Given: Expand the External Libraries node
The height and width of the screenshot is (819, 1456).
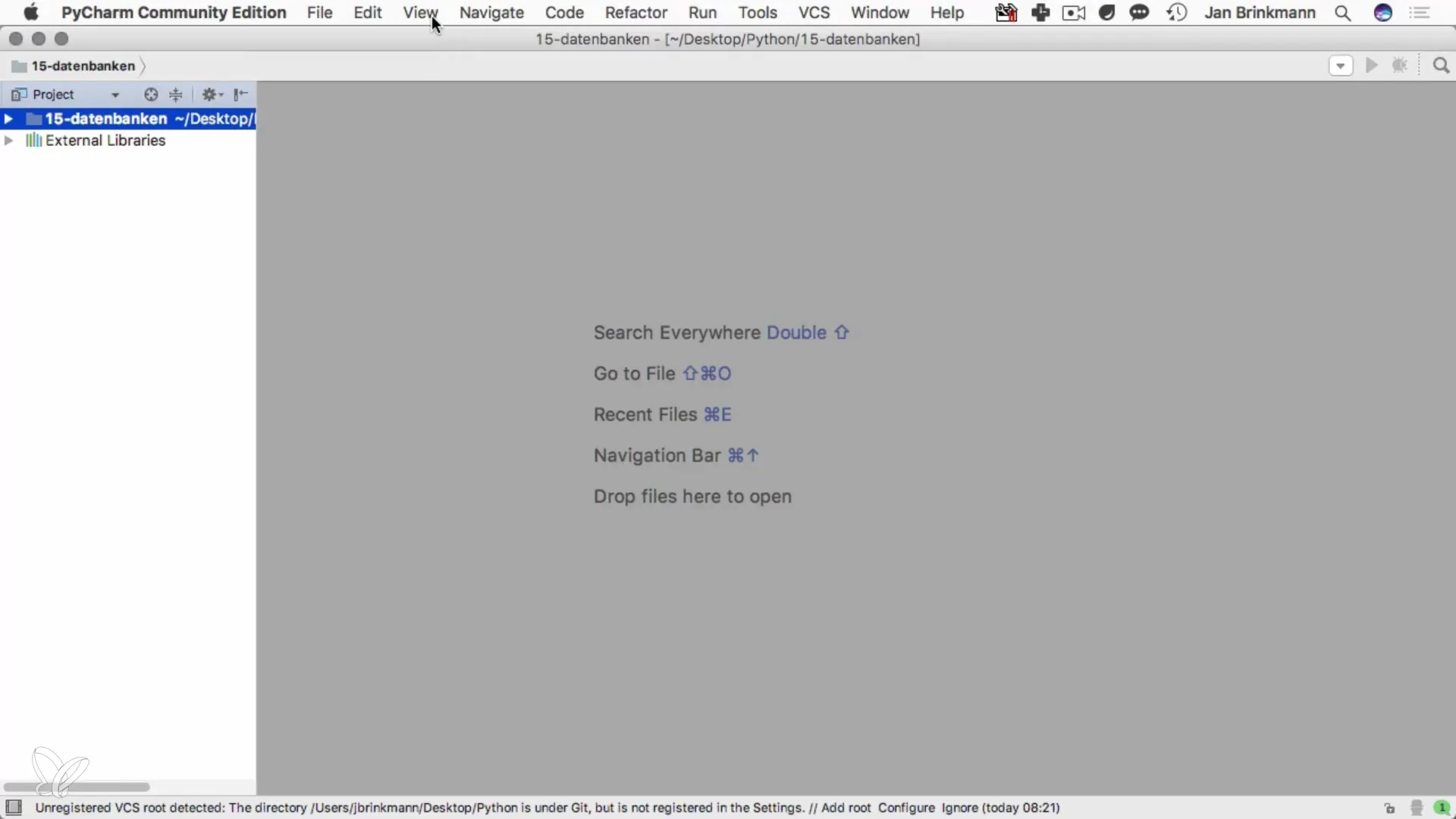Looking at the screenshot, I should click(x=9, y=141).
